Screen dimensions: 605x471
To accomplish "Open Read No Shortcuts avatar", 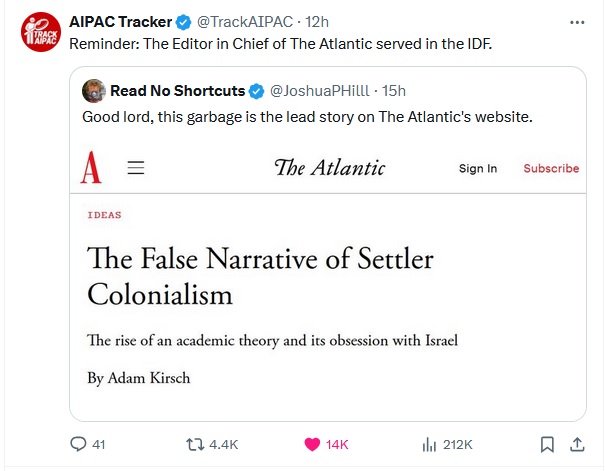I will point(95,90).
